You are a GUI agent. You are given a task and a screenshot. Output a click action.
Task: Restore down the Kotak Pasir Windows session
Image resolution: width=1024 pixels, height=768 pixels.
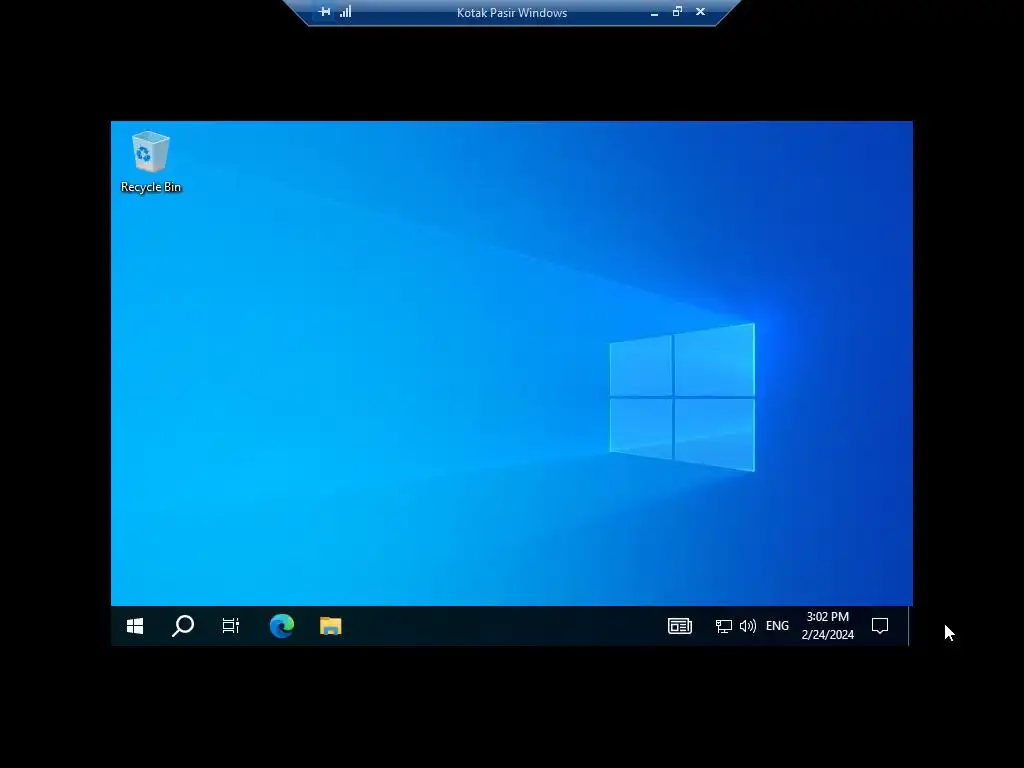tap(677, 12)
